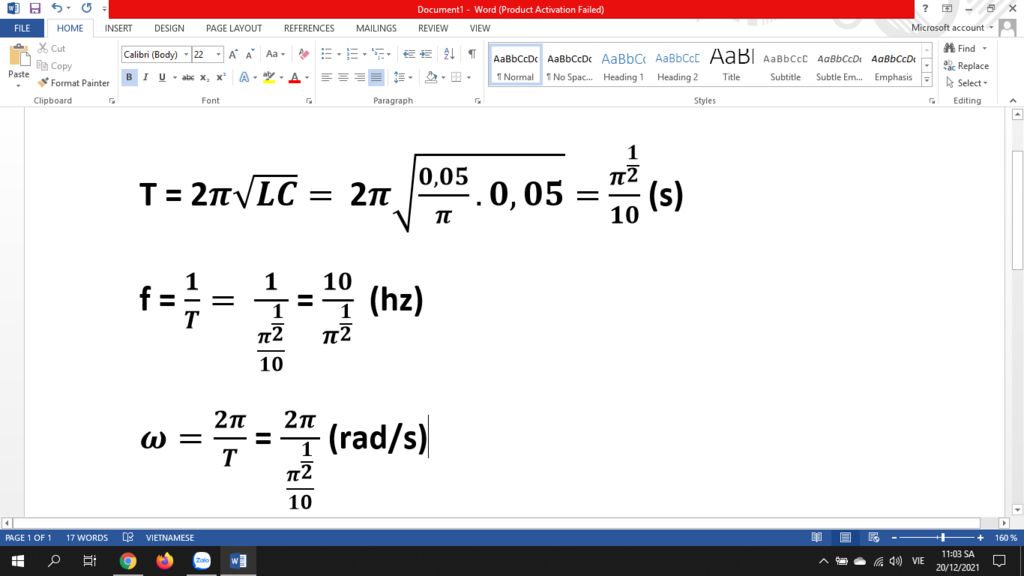This screenshot has height=576, width=1024.
Task: Collapse the ribbon
Action: [x=1013, y=101]
